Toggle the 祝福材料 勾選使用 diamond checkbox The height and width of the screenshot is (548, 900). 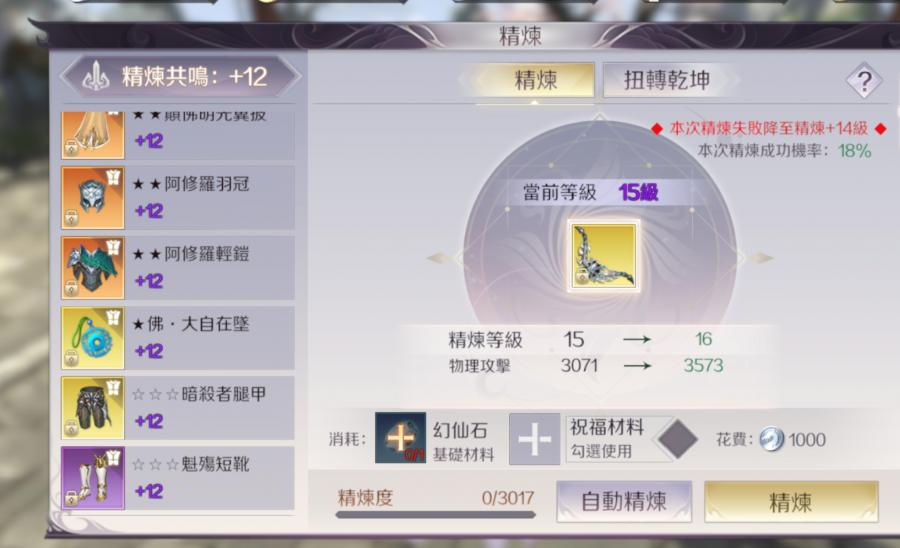678,439
